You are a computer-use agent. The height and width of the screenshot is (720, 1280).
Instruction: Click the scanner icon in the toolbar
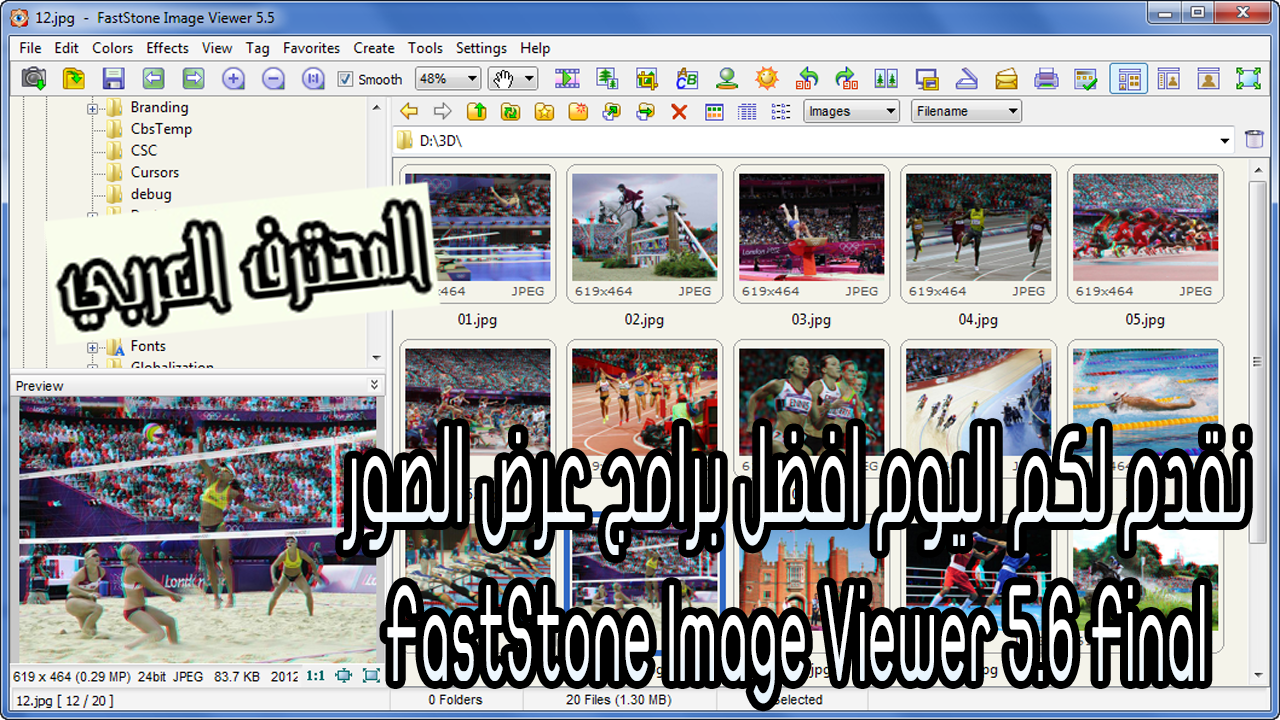tap(966, 78)
